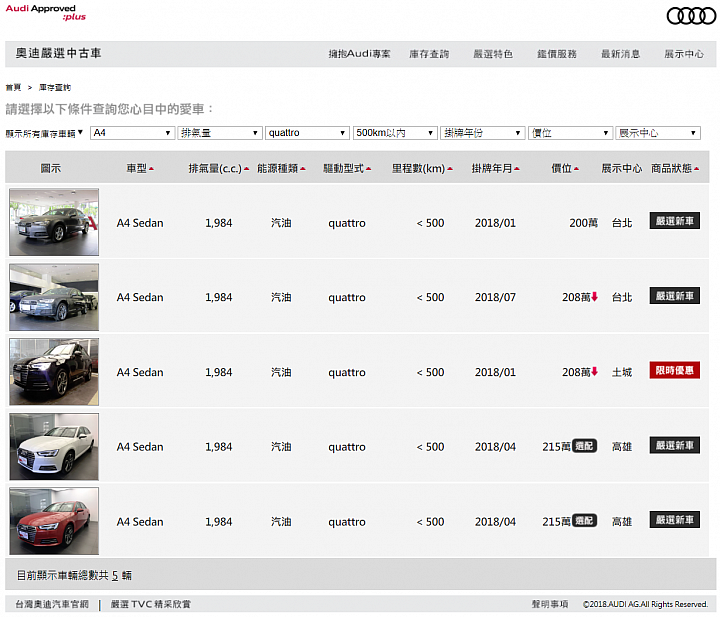Image resolution: width=720 pixels, height=617 pixels.
Task: Open 庫存查詢 menu item
Action: coord(429,54)
